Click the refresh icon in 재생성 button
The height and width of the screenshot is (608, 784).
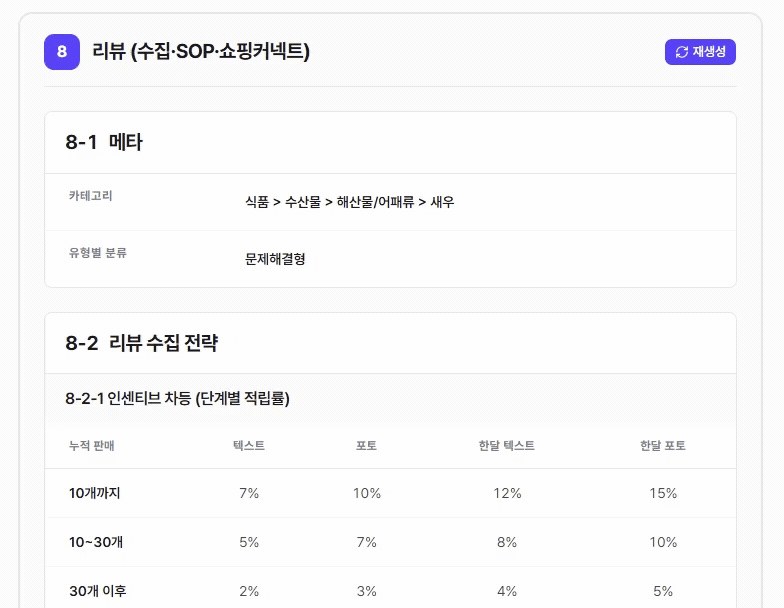tap(682, 52)
